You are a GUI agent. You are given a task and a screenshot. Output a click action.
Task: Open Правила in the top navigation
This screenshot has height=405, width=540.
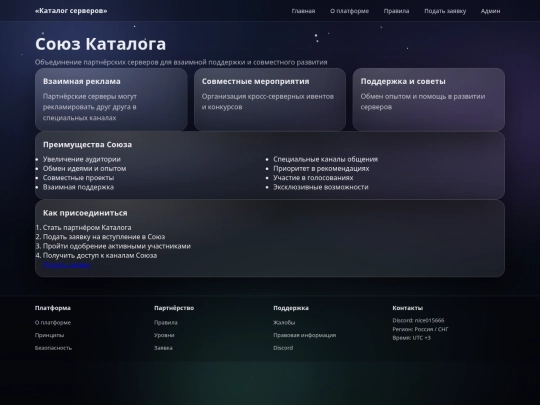point(396,11)
